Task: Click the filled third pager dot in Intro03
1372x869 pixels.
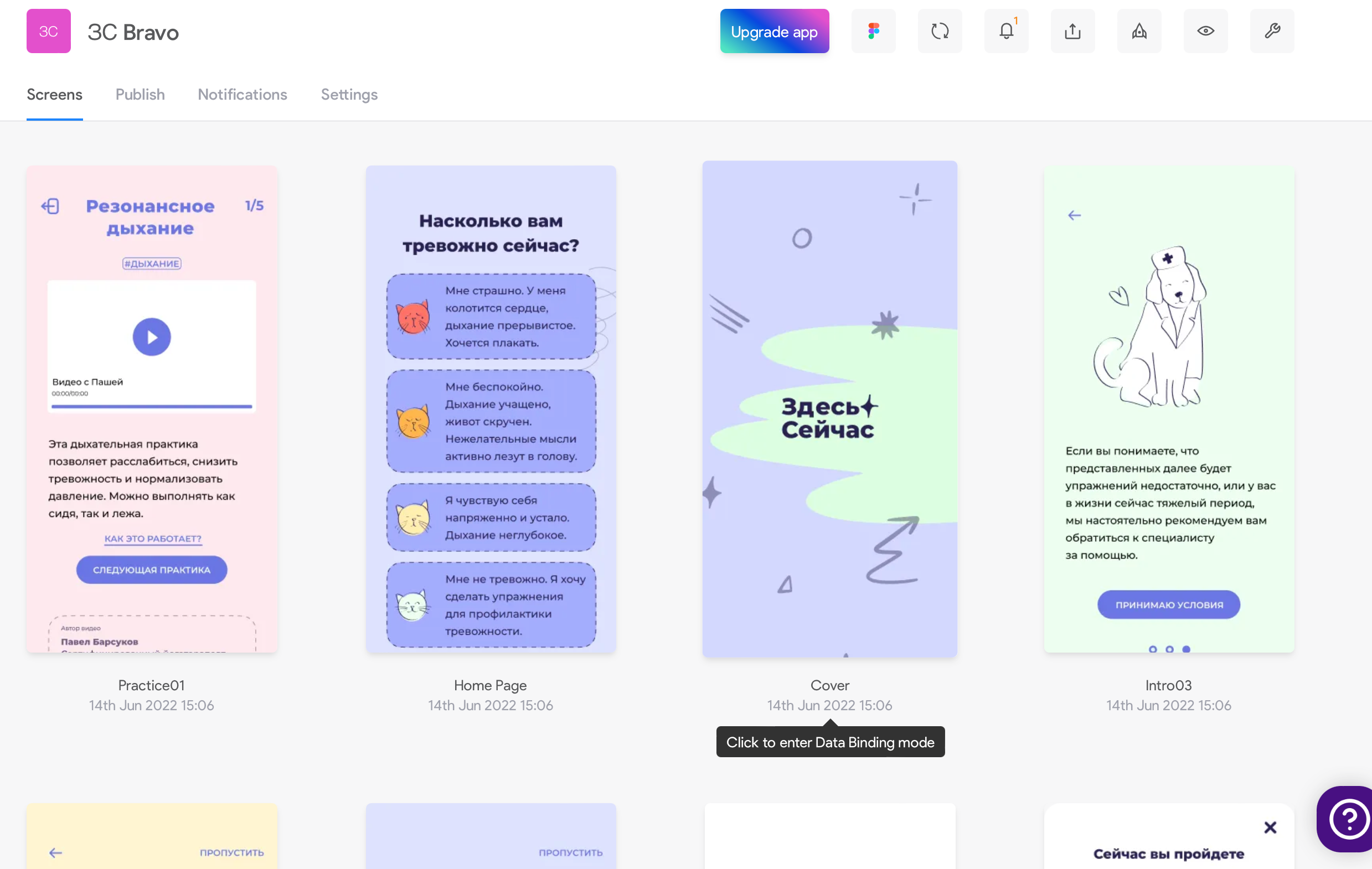Action: 1185,649
